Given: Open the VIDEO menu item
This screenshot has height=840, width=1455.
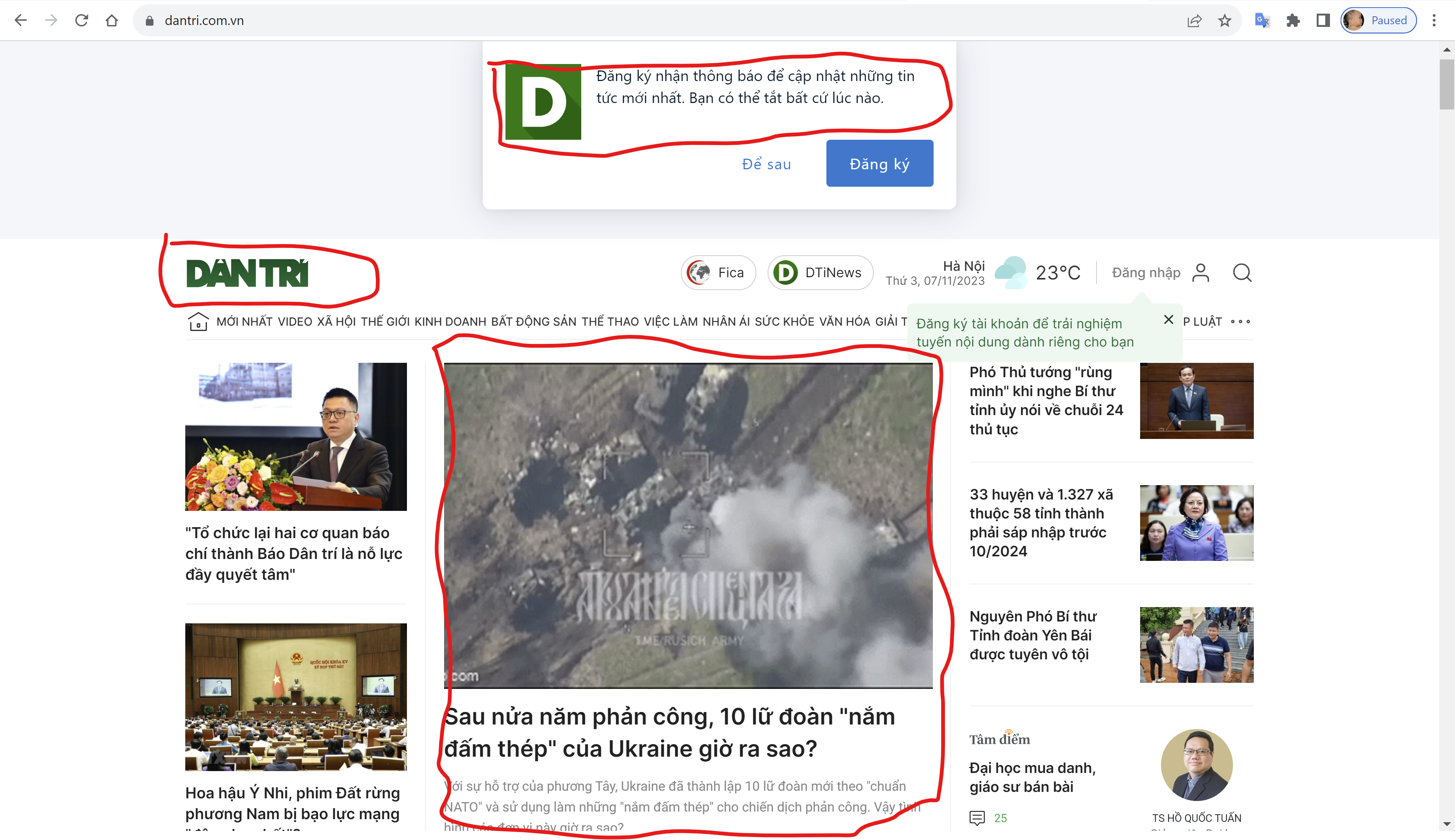Looking at the screenshot, I should pos(295,322).
